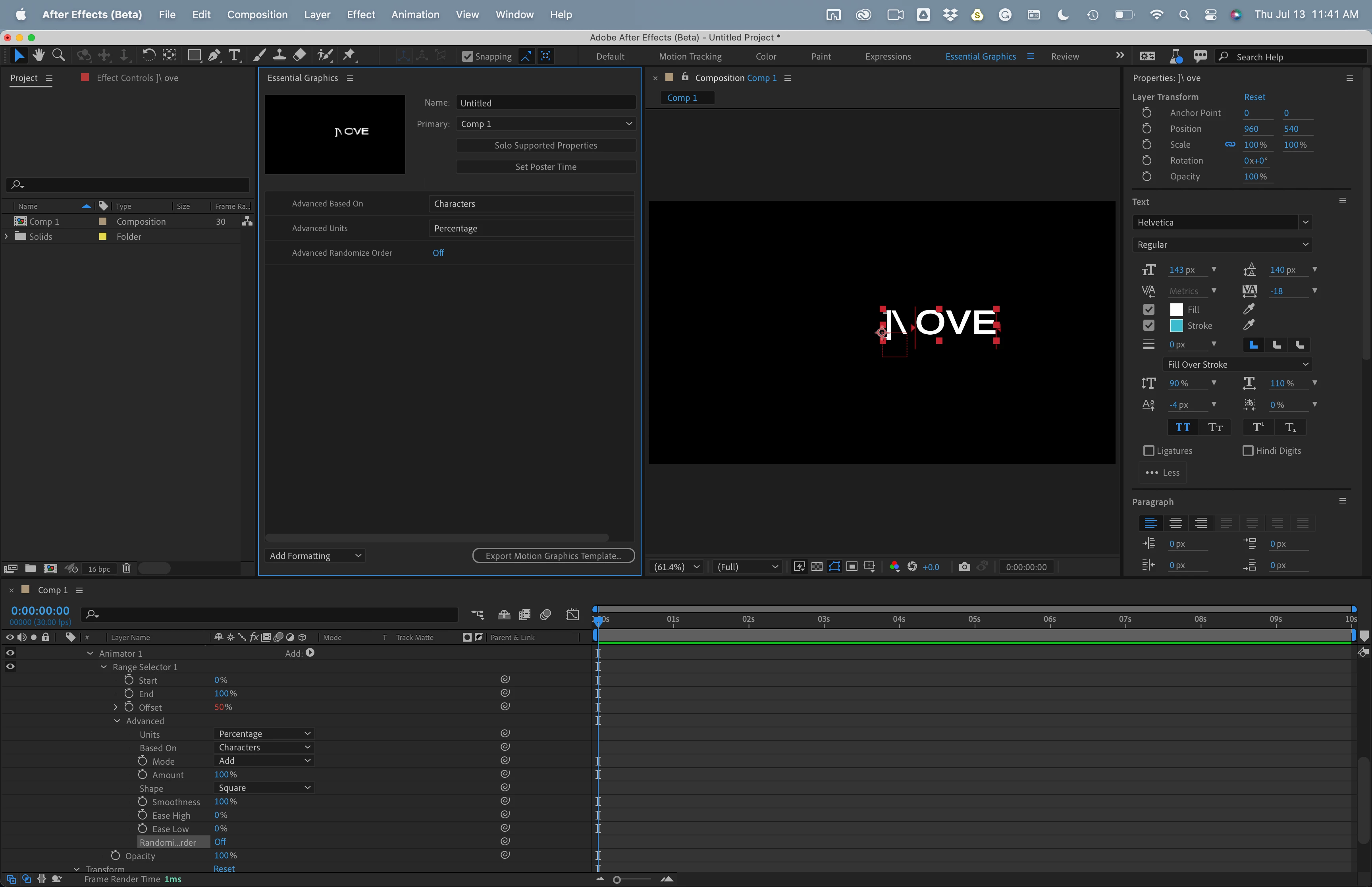
Task: Open the Shape dropdown set to Square
Action: 264,788
